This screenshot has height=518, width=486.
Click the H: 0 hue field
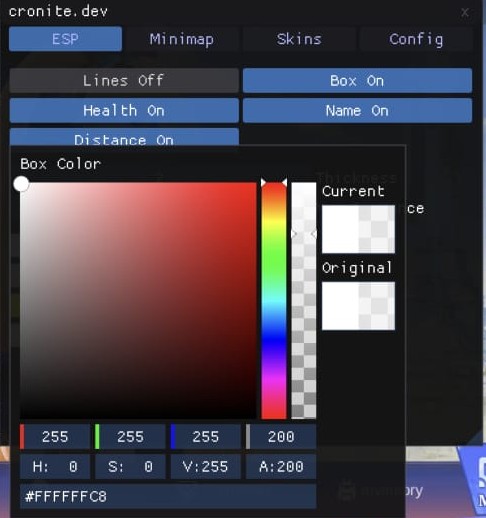coord(55,467)
